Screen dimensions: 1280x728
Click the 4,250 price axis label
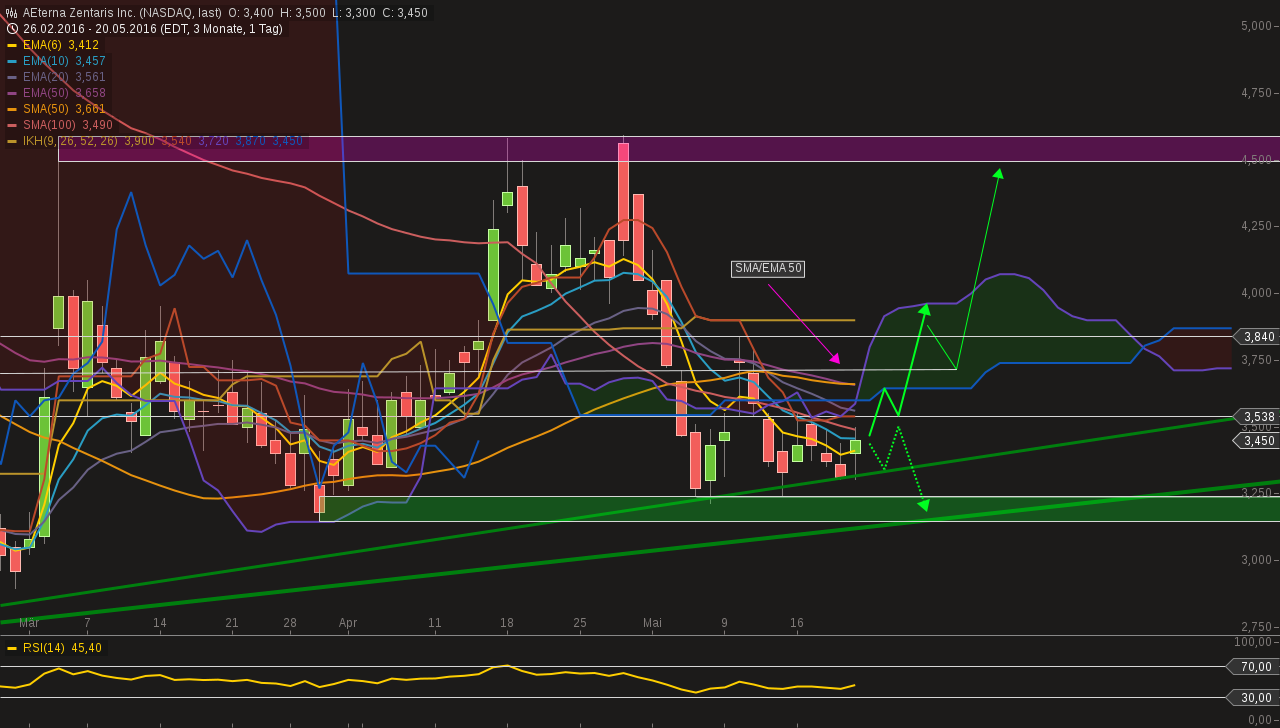tap(1256, 226)
